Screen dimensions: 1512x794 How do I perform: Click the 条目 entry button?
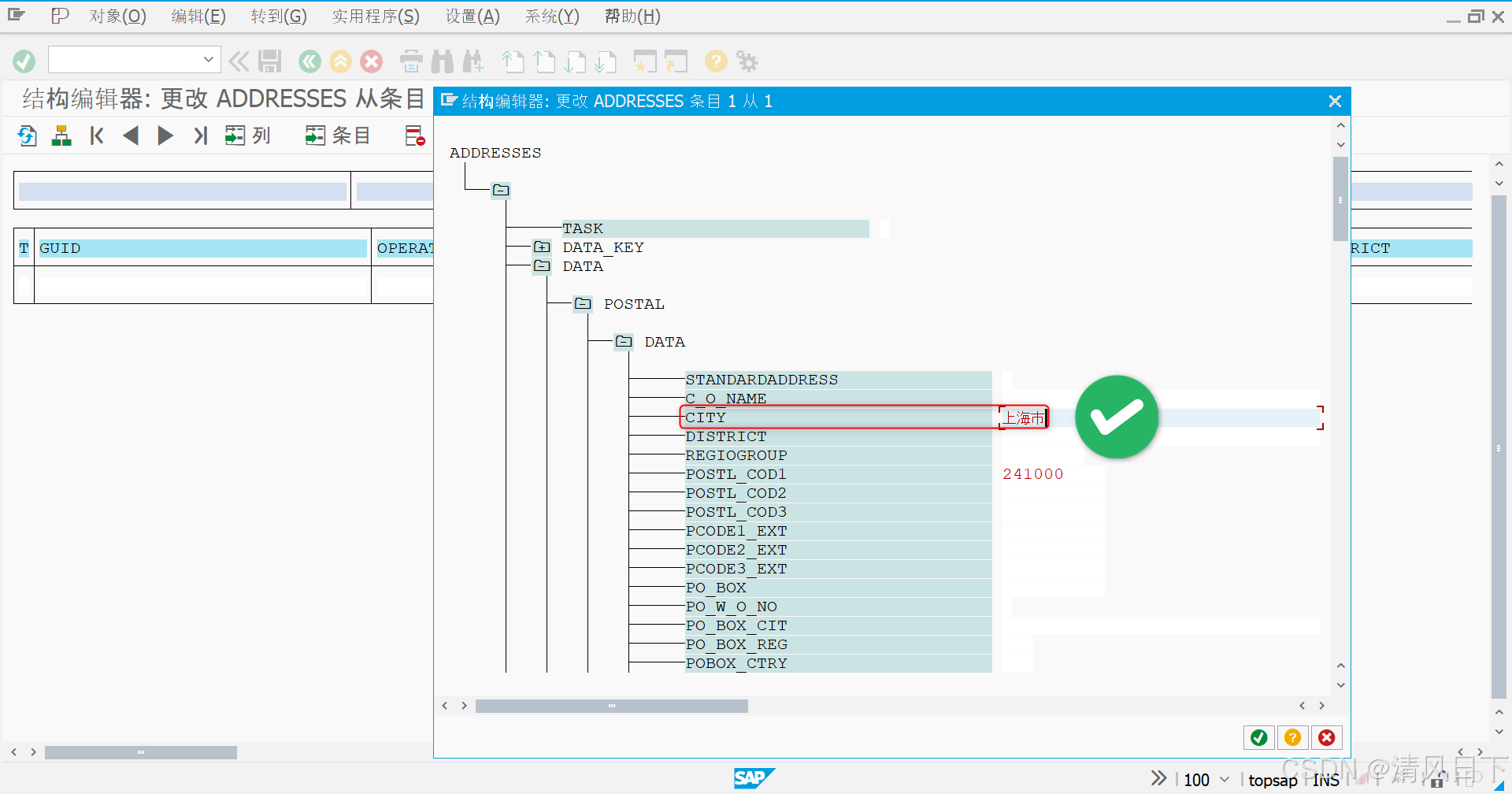pos(338,135)
